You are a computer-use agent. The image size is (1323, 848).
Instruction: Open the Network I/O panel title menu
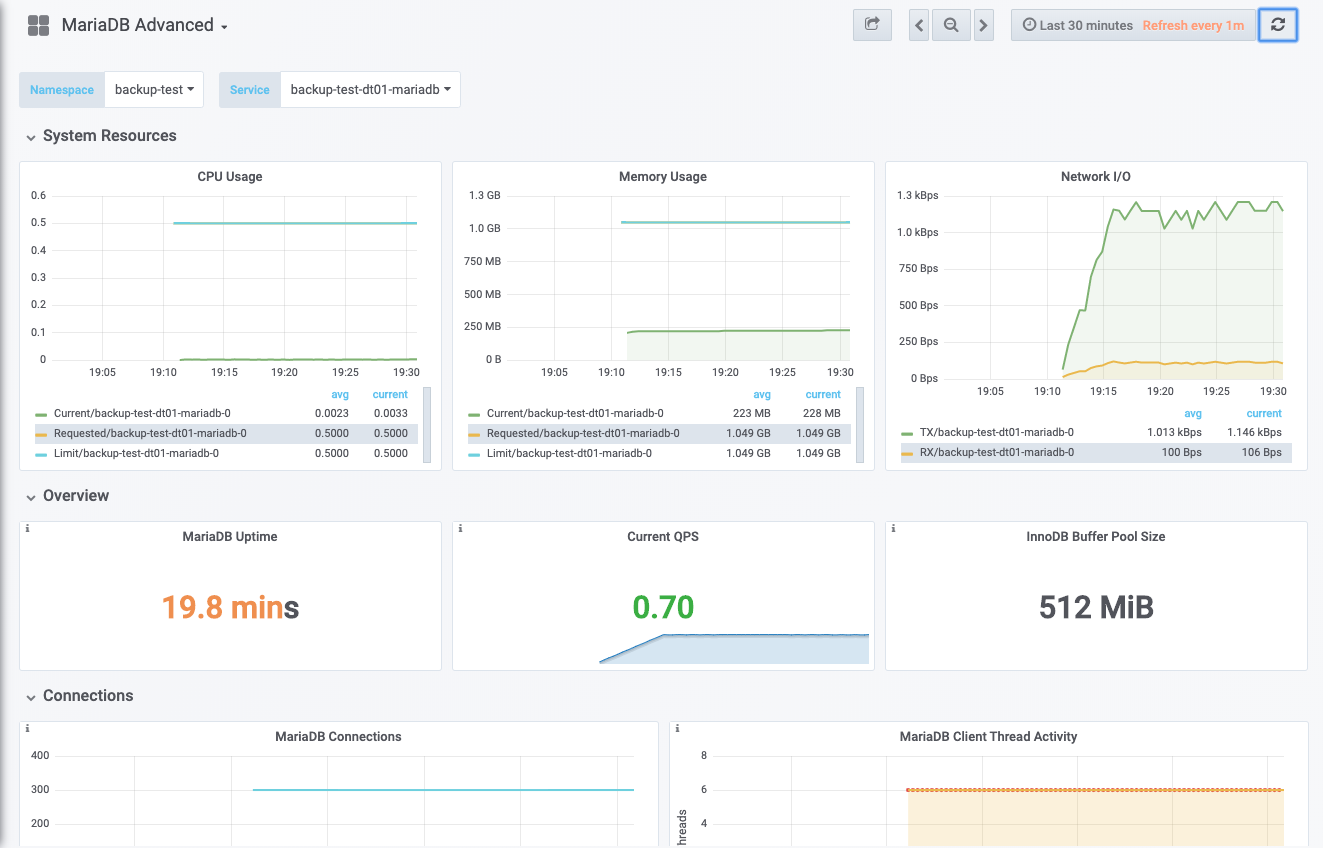pos(1096,177)
